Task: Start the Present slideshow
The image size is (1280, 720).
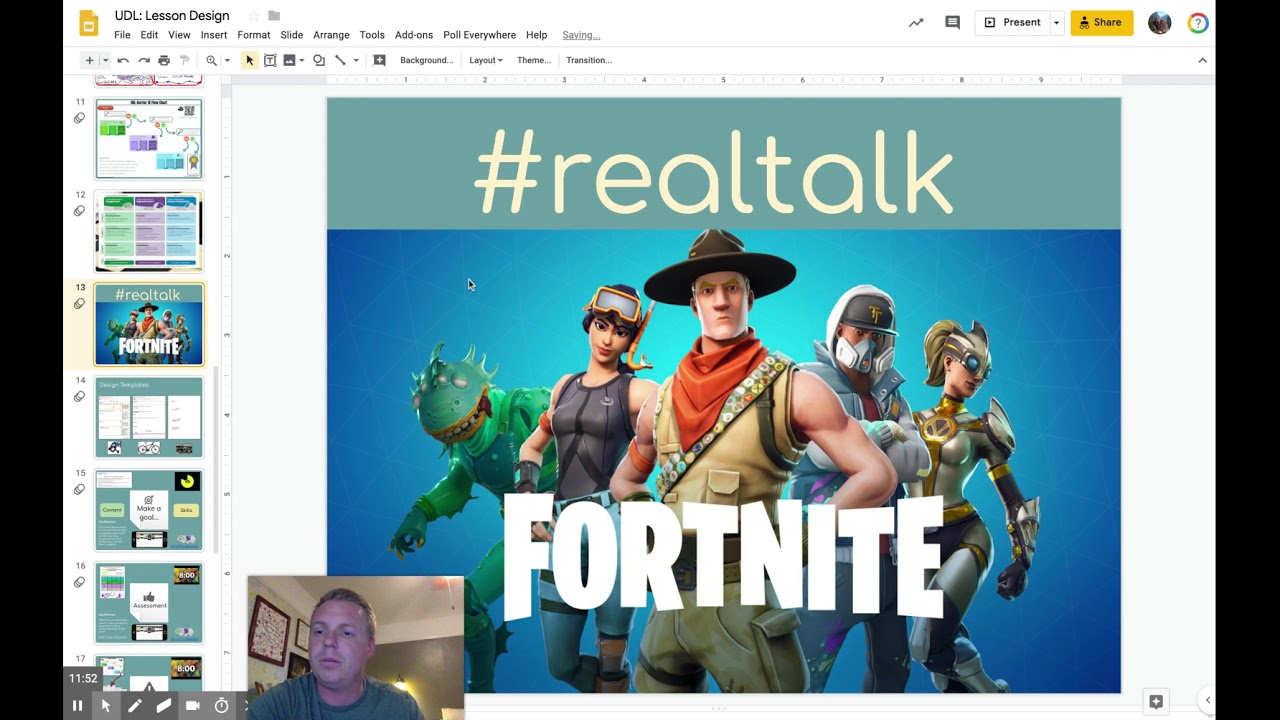Action: (x=1012, y=22)
